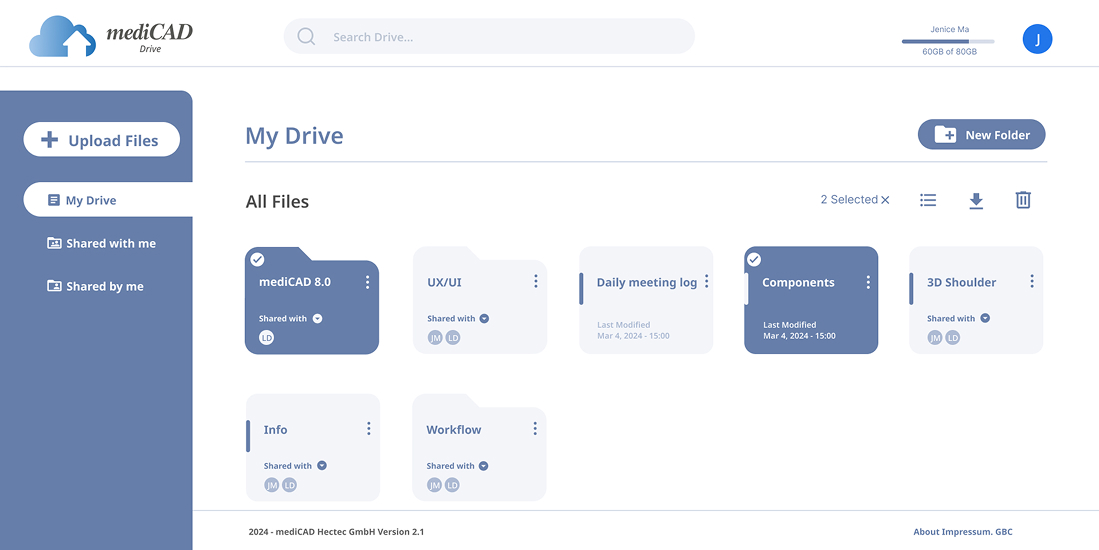Click JM avatar on 3D Shoulder
The height and width of the screenshot is (550, 1099).
(x=935, y=338)
